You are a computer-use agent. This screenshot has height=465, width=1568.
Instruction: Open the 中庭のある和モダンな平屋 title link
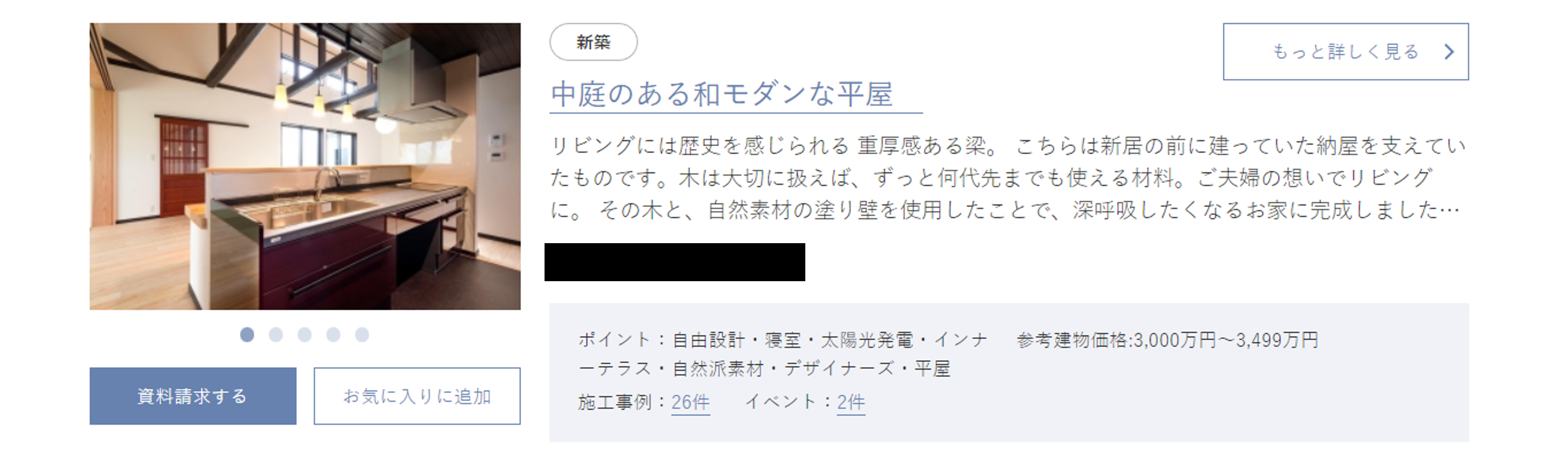[x=722, y=95]
